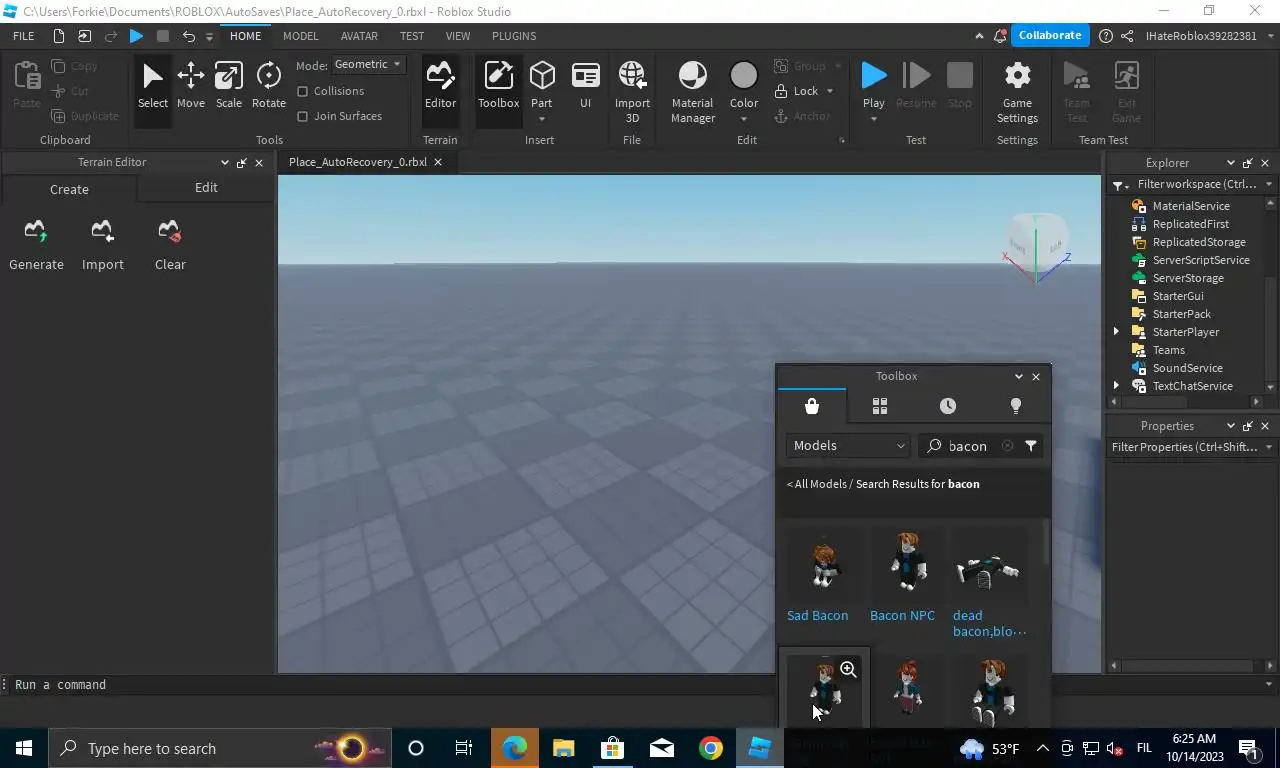Viewport: 1280px width, 768px height.
Task: Toggle the Join Surfaces checkbox
Action: (x=302, y=116)
